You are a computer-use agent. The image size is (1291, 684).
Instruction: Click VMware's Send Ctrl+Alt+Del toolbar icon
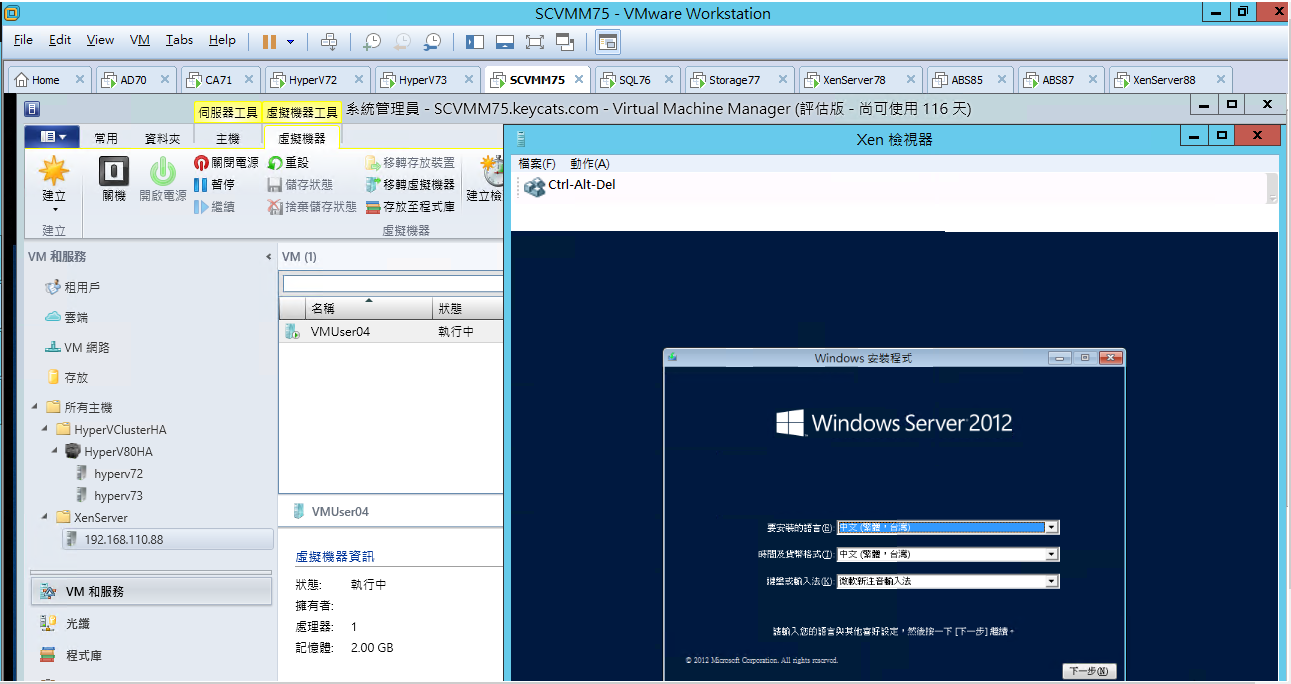pyautogui.click(x=329, y=41)
